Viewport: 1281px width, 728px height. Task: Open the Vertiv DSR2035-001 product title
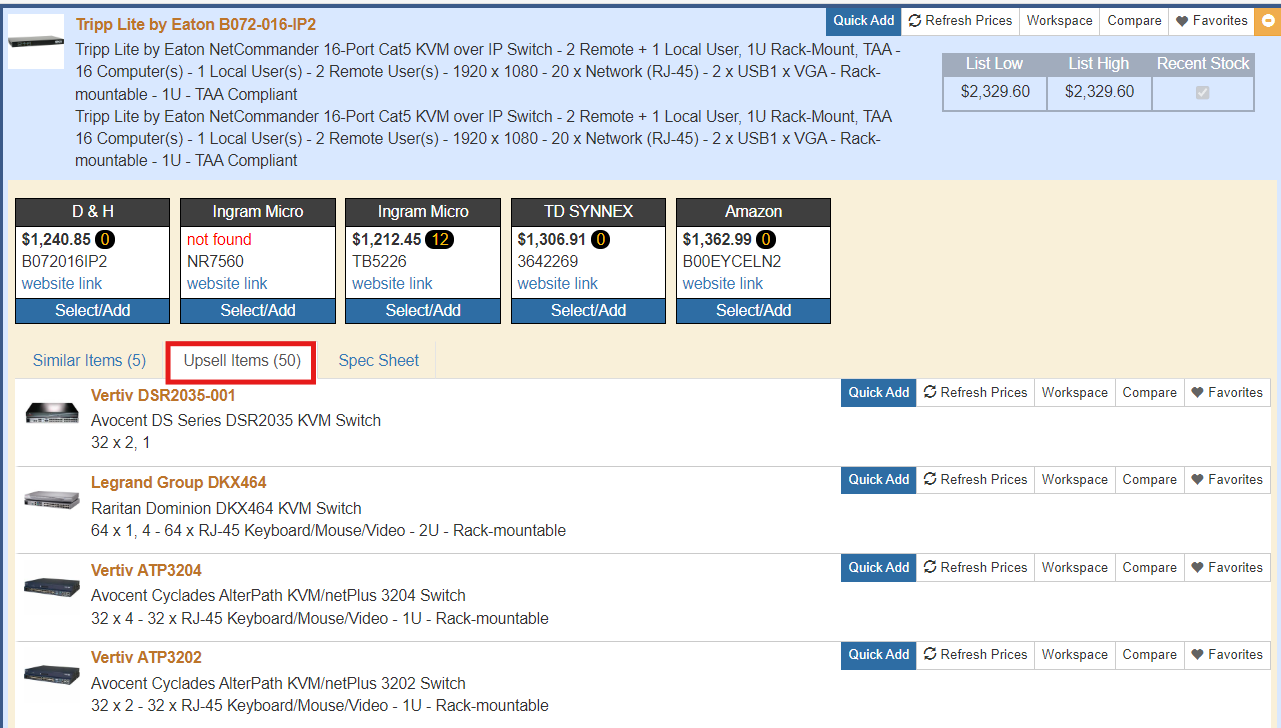pyautogui.click(x=163, y=396)
